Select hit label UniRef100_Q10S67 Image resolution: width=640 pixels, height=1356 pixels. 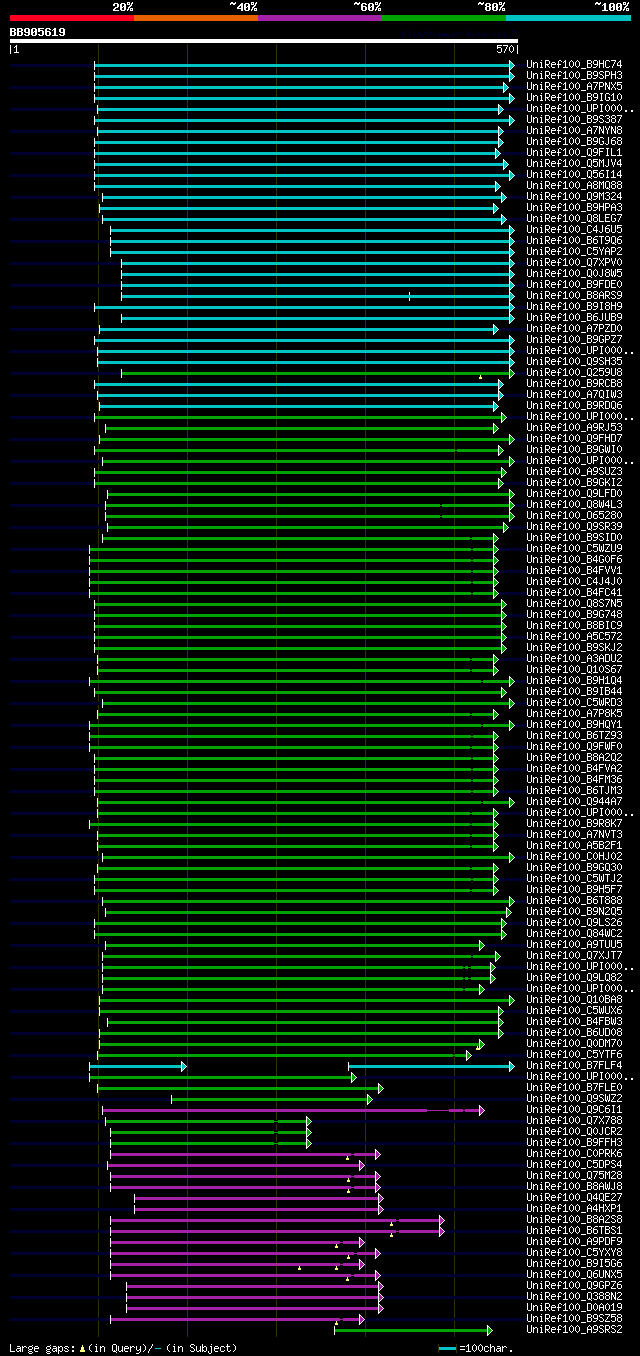tap(574, 670)
